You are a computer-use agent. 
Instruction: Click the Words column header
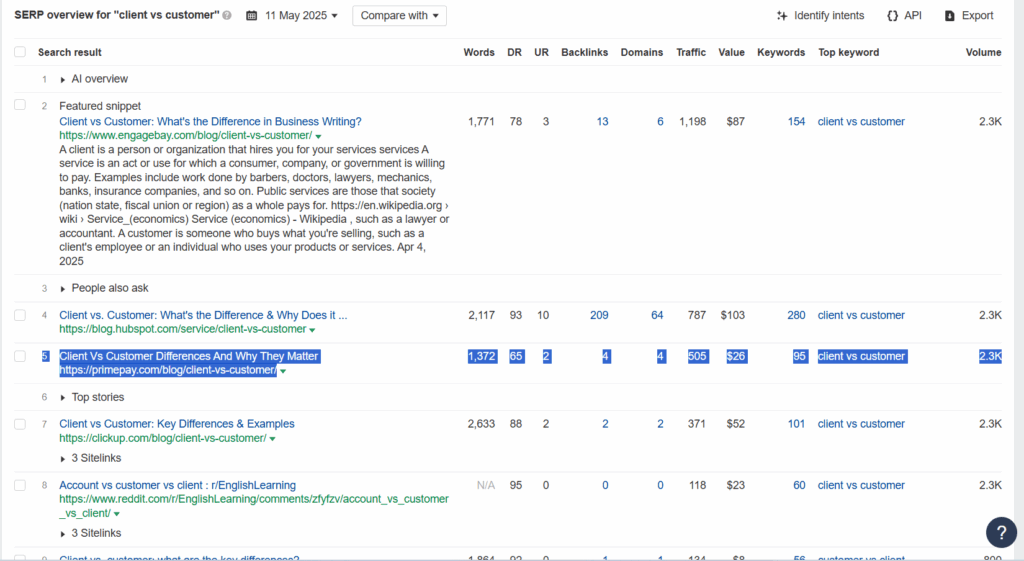(x=479, y=52)
